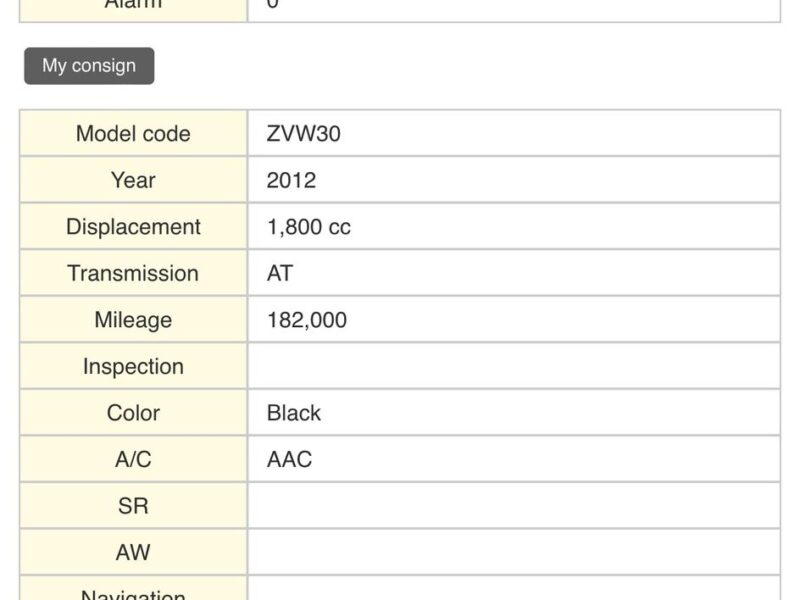Select the AAC value text
Viewport: 800px width, 600px height.
[x=289, y=459]
